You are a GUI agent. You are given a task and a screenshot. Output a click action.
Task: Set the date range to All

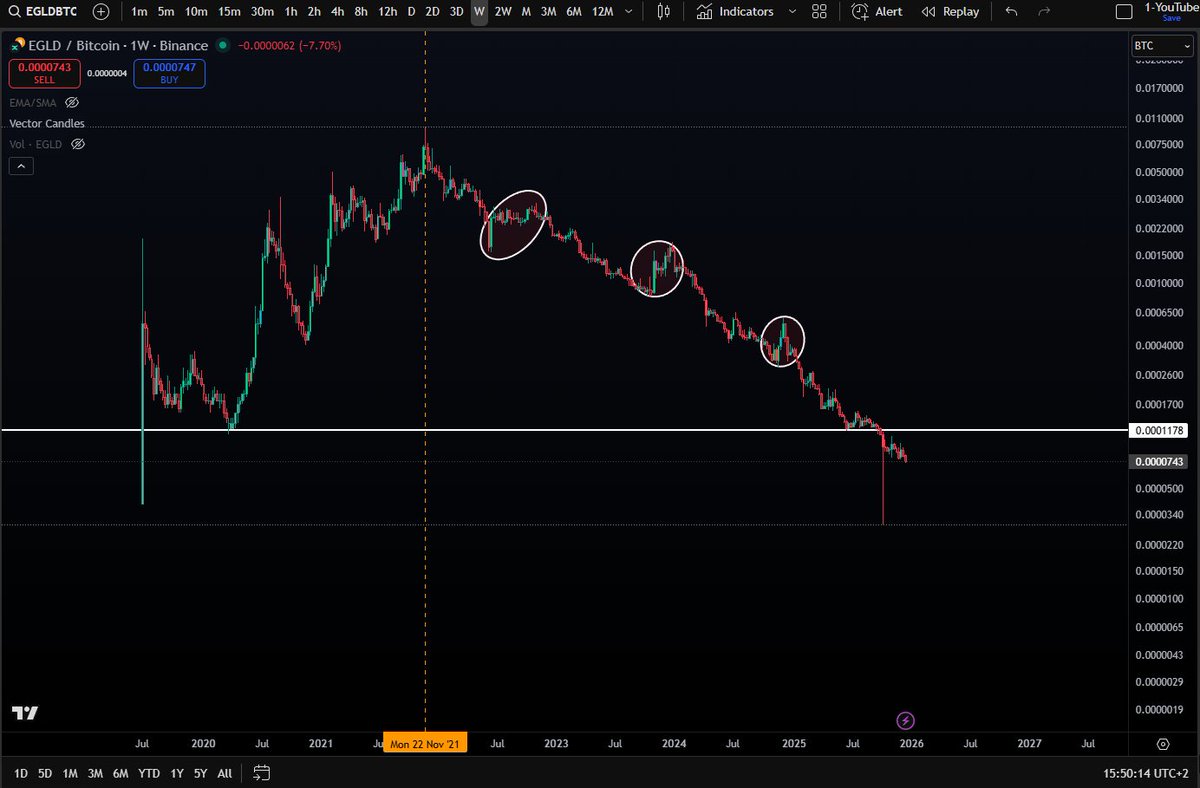click(225, 773)
